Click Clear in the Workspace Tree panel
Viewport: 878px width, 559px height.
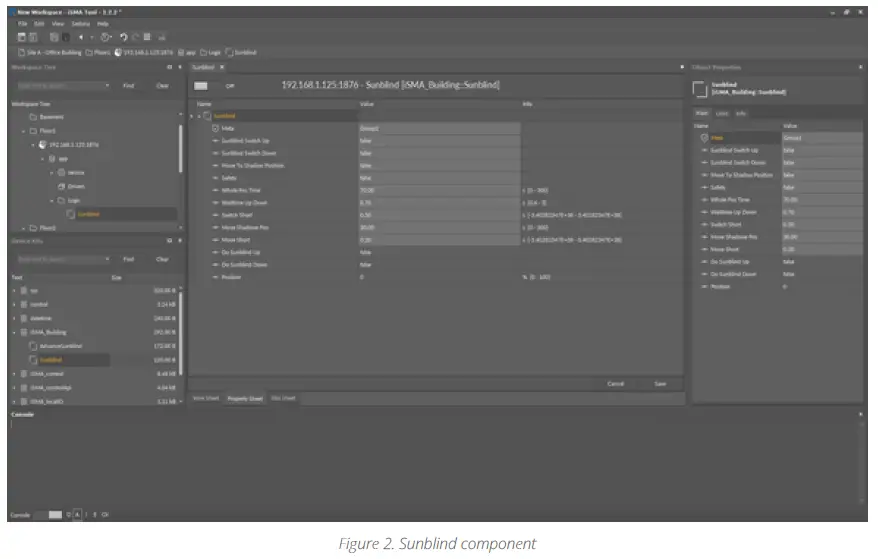click(x=162, y=86)
